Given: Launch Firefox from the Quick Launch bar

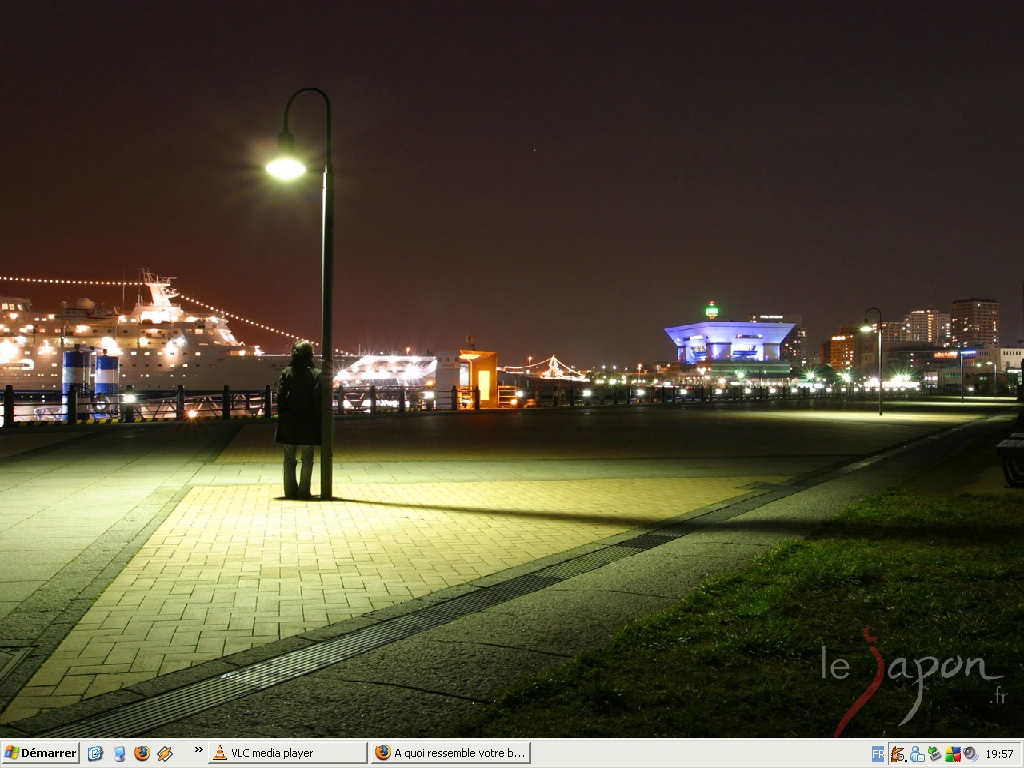Looking at the screenshot, I should pyautogui.click(x=142, y=753).
